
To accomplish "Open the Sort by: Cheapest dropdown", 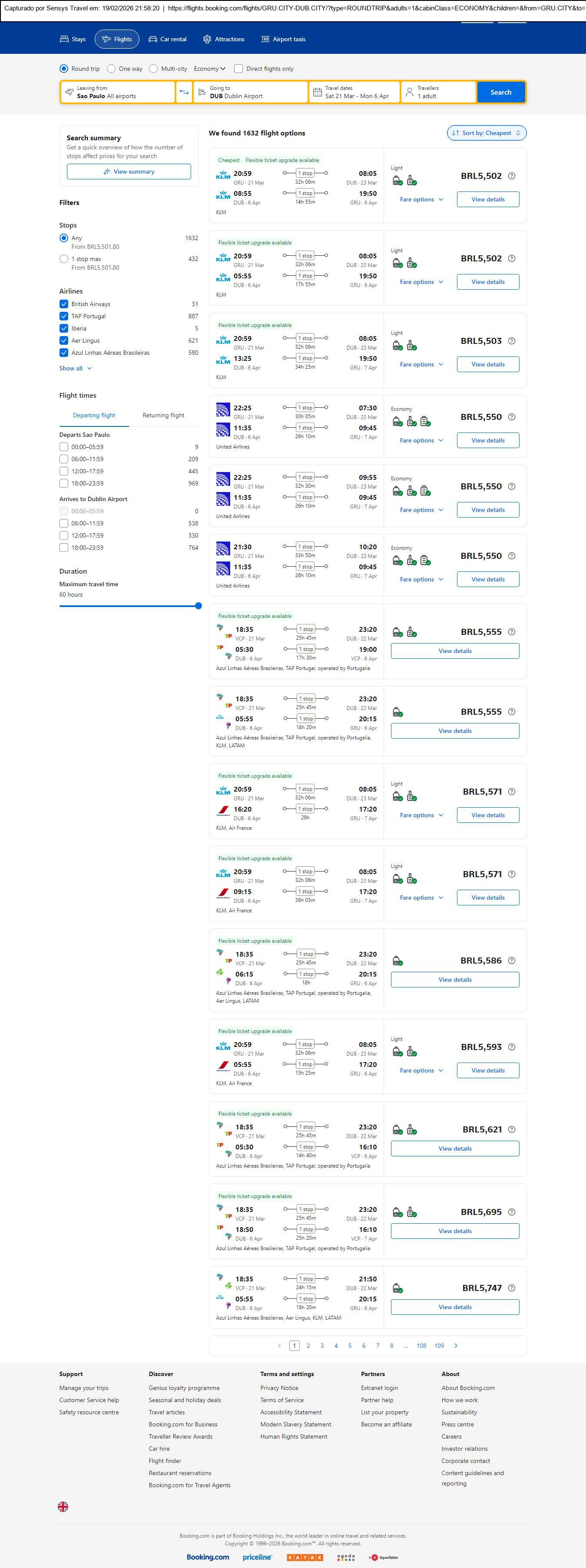I will (486, 133).
